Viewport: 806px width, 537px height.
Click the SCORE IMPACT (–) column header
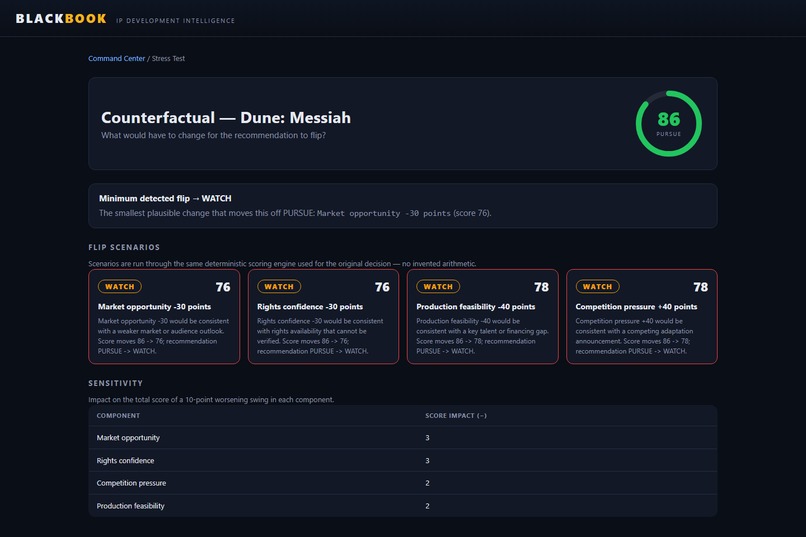pyautogui.click(x=456, y=416)
